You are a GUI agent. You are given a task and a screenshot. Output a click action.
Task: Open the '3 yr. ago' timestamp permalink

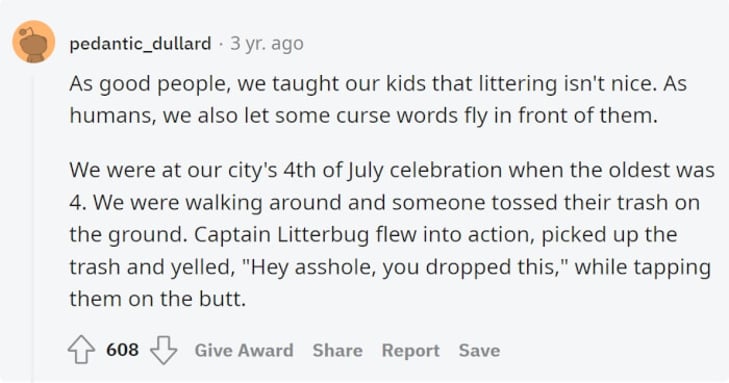267,43
